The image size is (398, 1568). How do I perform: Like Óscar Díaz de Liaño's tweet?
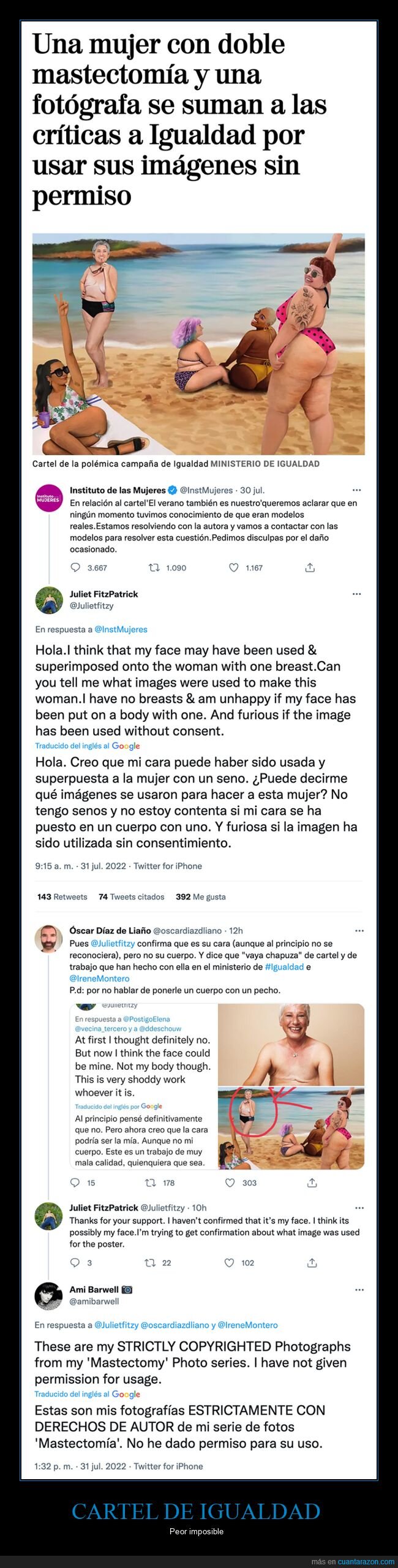click(x=230, y=1183)
